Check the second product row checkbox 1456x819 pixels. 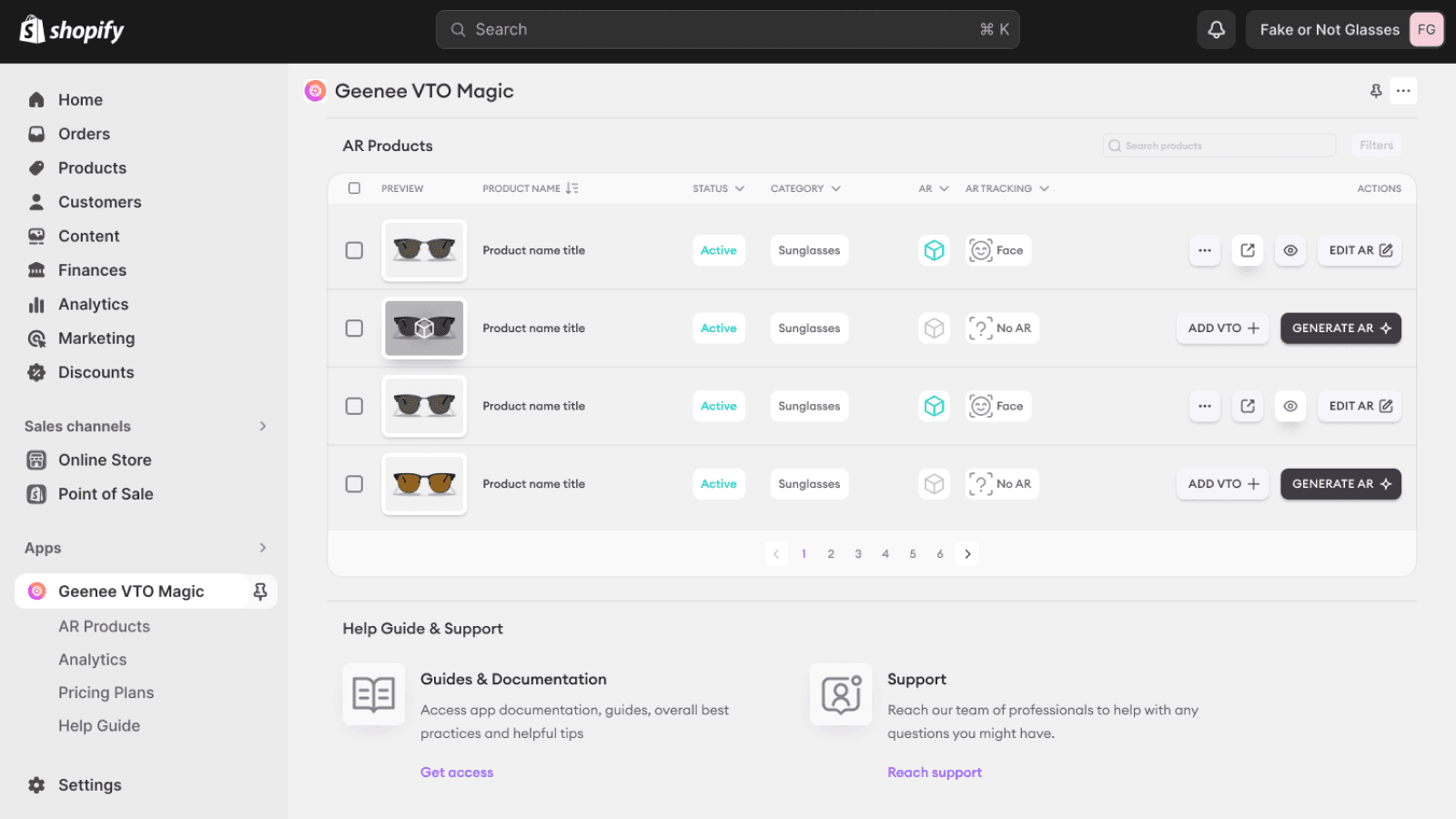354,329
